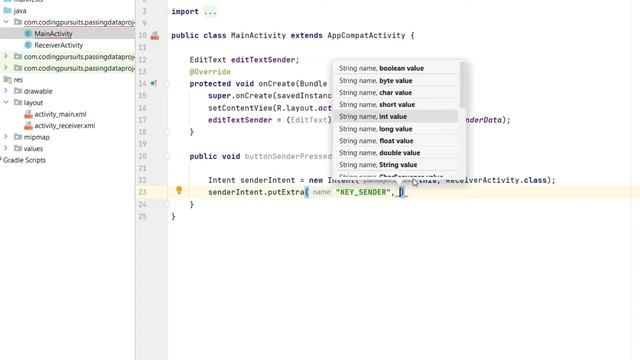Click the drawable folder icon
Viewport: 640px width, 360px height.
[x=18, y=91]
